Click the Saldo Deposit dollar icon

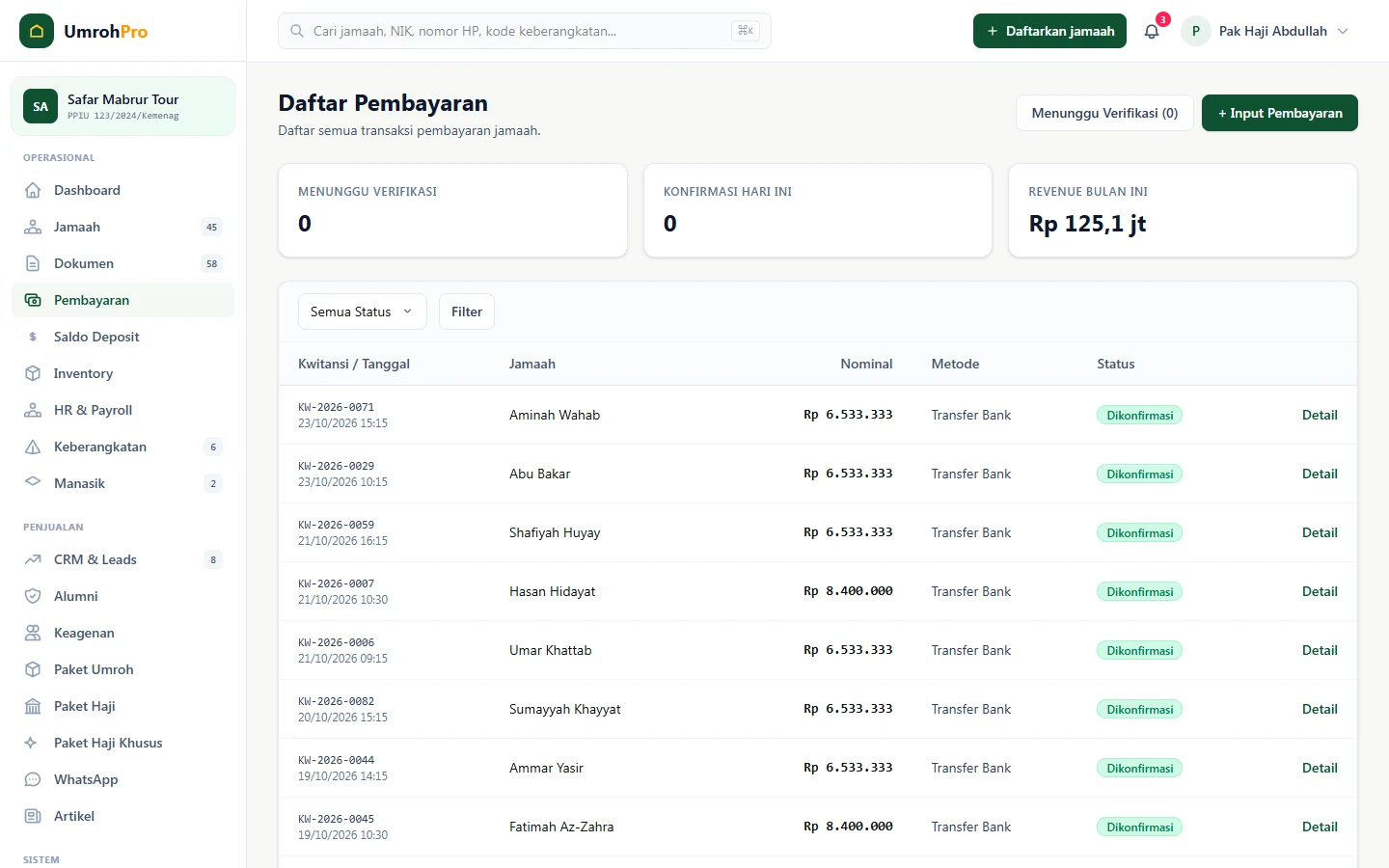(x=33, y=337)
